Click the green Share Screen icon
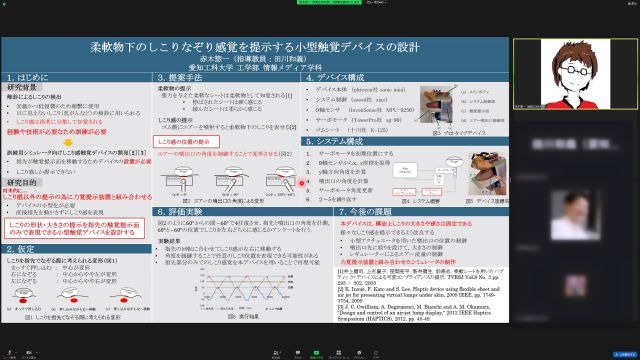 tap(316, 353)
